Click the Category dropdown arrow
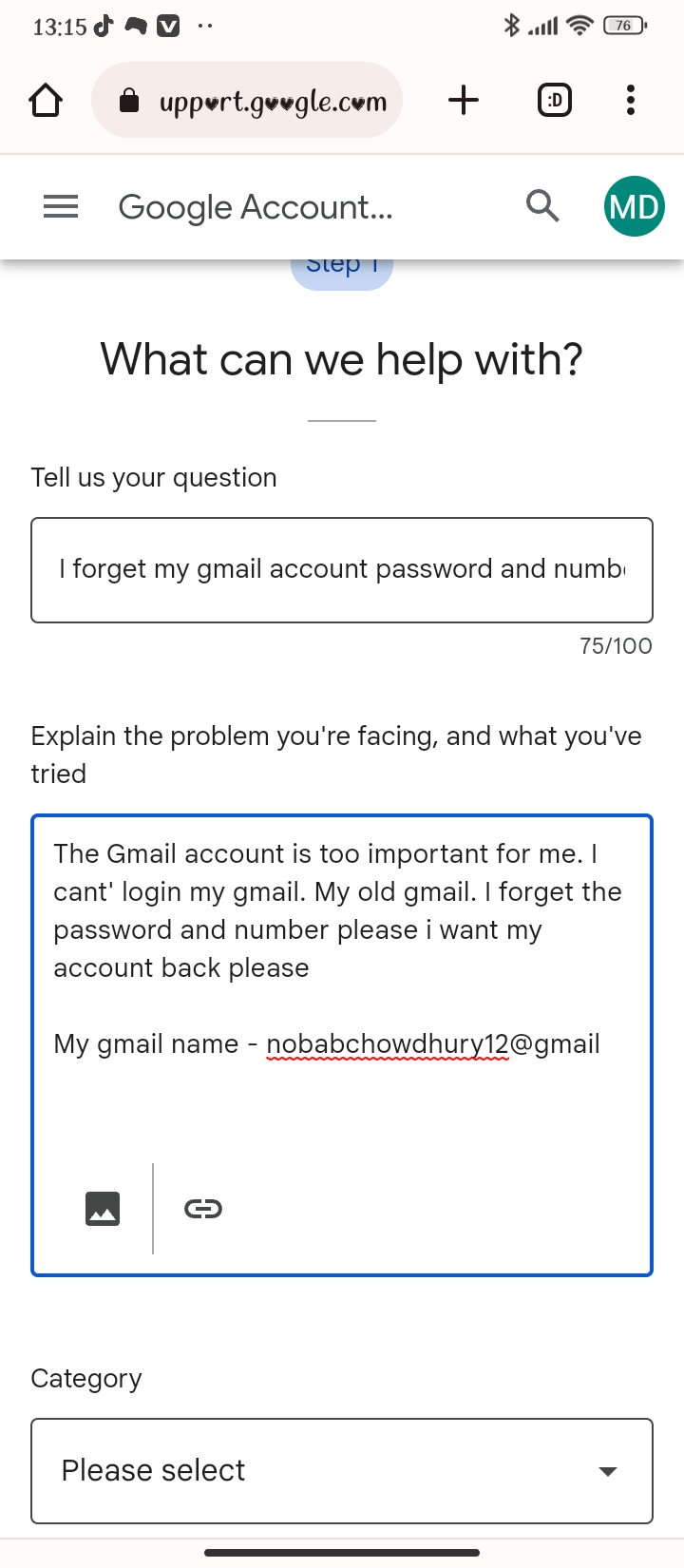 click(x=608, y=1471)
